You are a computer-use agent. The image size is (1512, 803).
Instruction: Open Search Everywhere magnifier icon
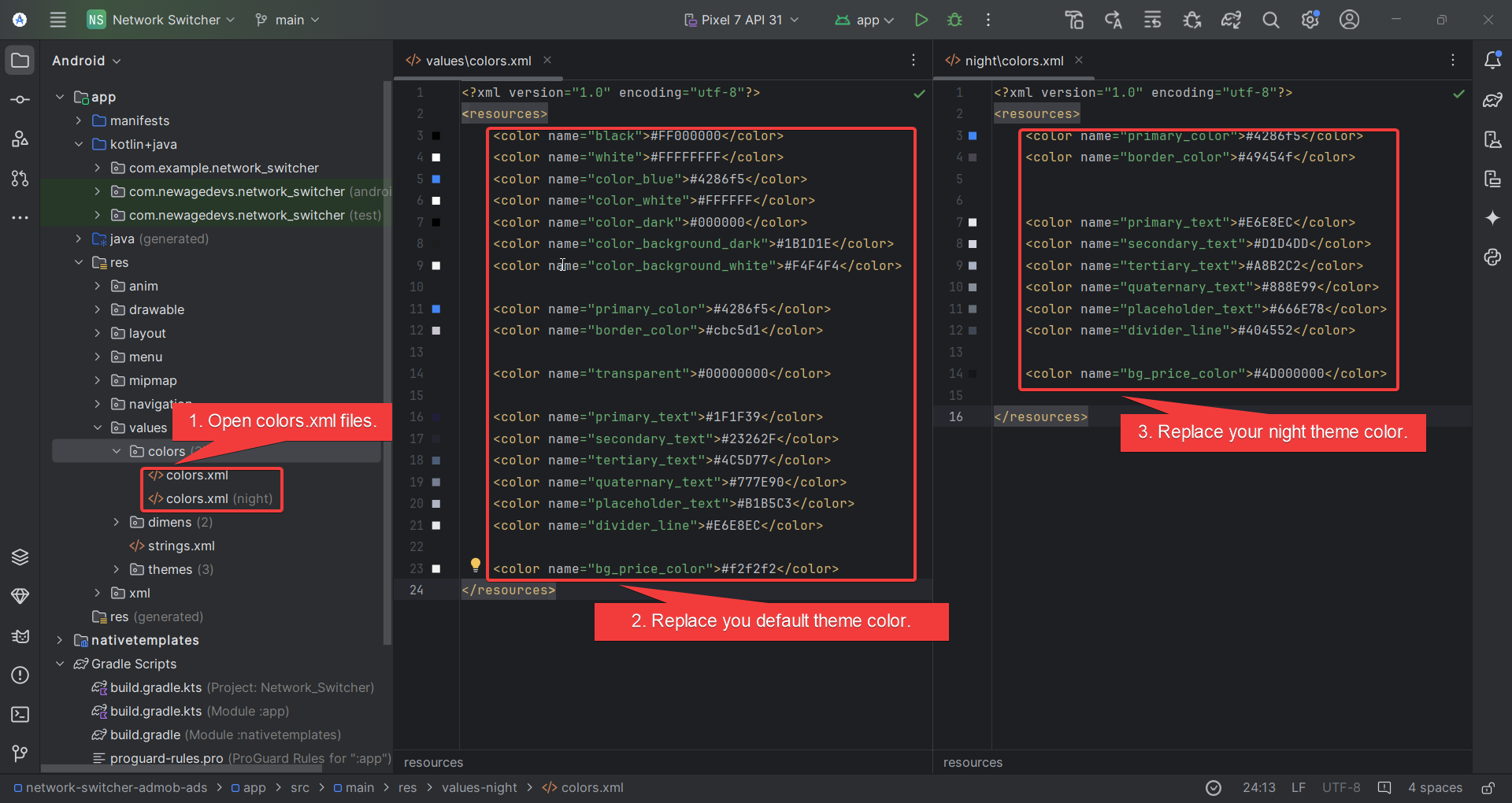point(1270,20)
